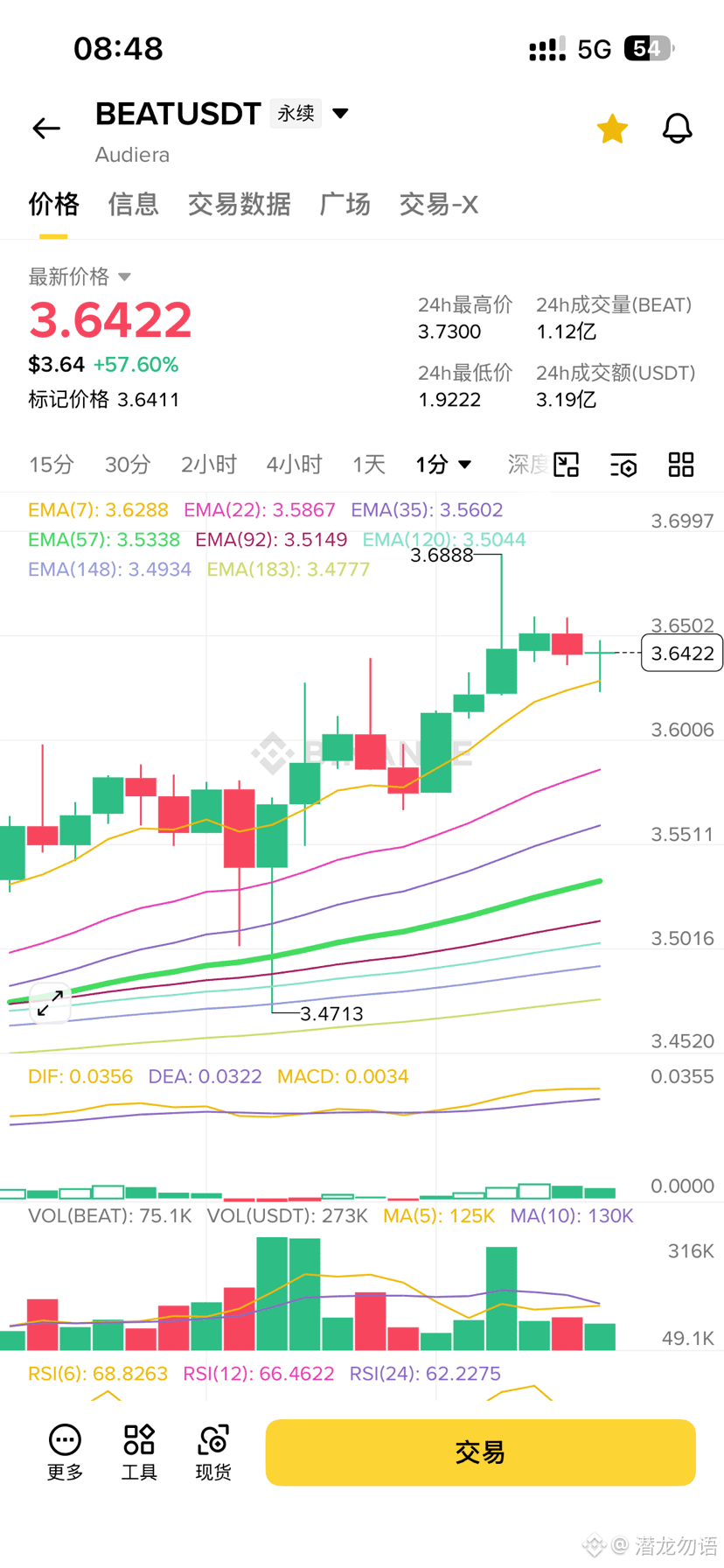Image resolution: width=724 pixels, height=1568 pixels.
Task: Click the VOL(BEAT): 75.1K label
Action: pyautogui.click(x=110, y=1216)
